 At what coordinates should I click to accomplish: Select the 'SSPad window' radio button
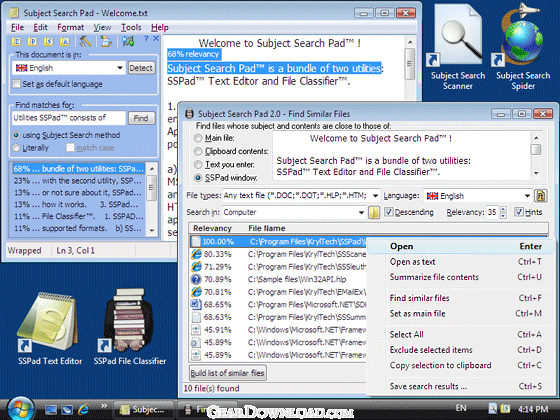tap(198, 178)
